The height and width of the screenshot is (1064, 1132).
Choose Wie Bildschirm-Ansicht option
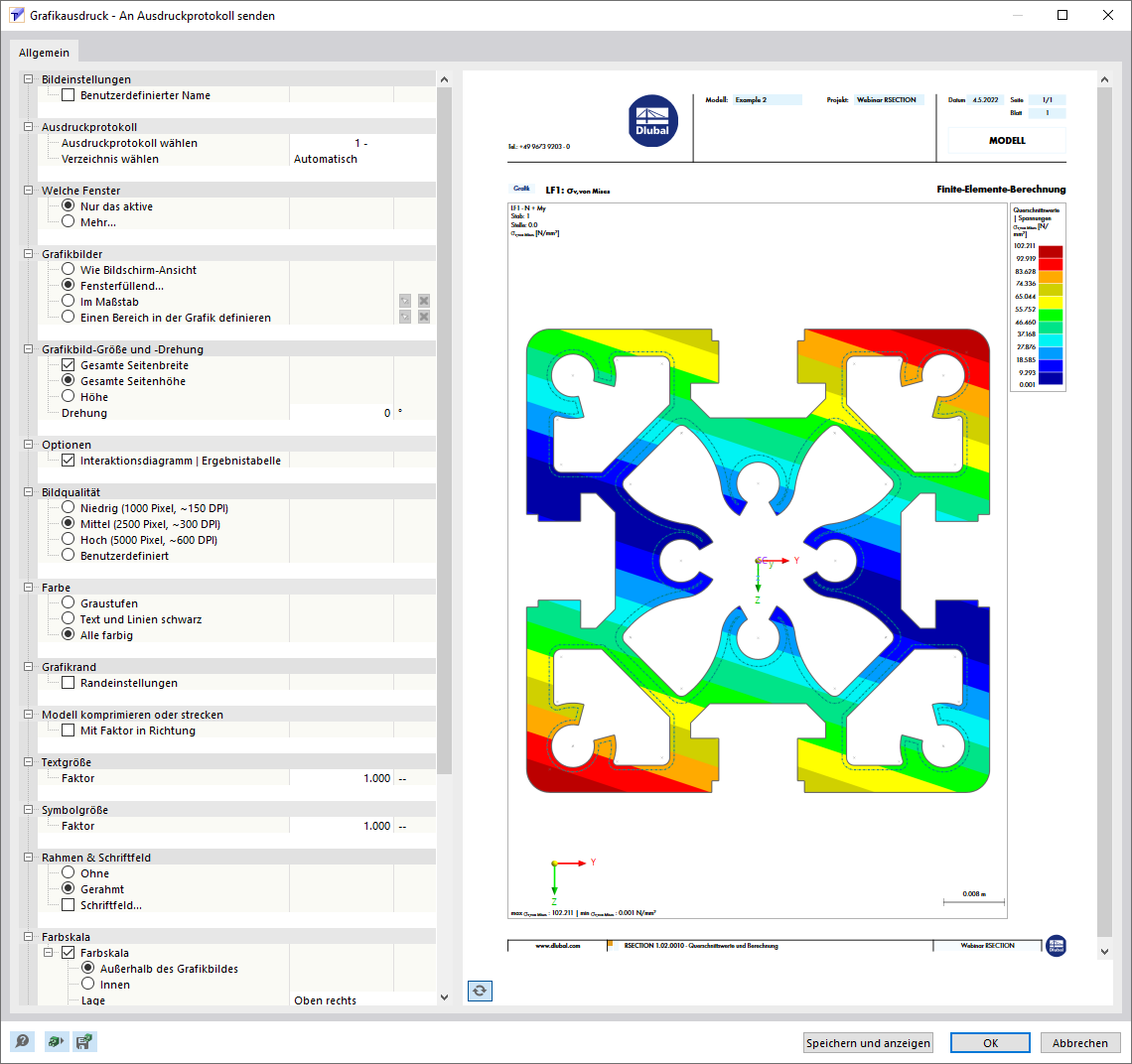pyautogui.click(x=68, y=269)
